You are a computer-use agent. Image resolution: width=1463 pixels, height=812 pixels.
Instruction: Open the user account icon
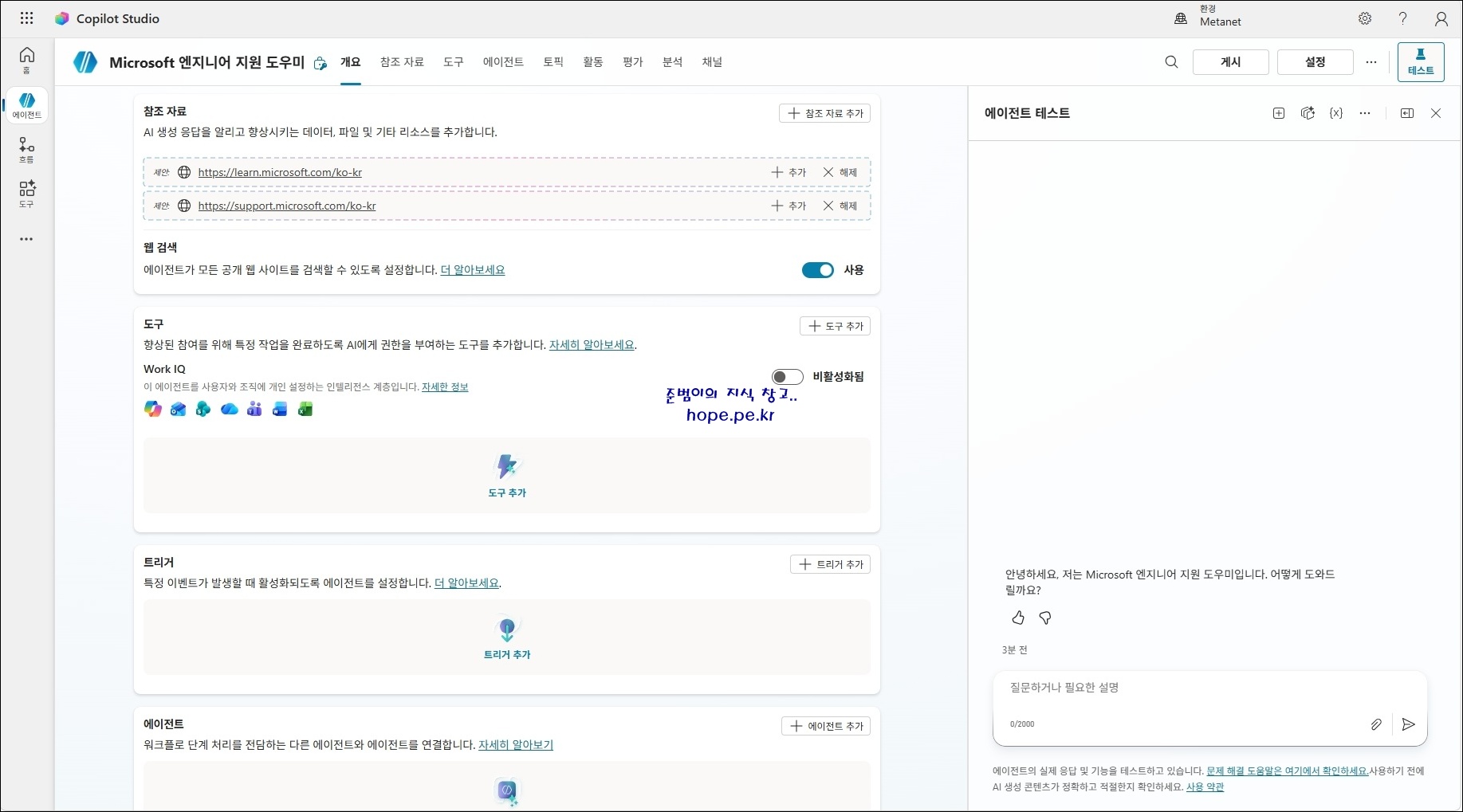pyautogui.click(x=1441, y=18)
